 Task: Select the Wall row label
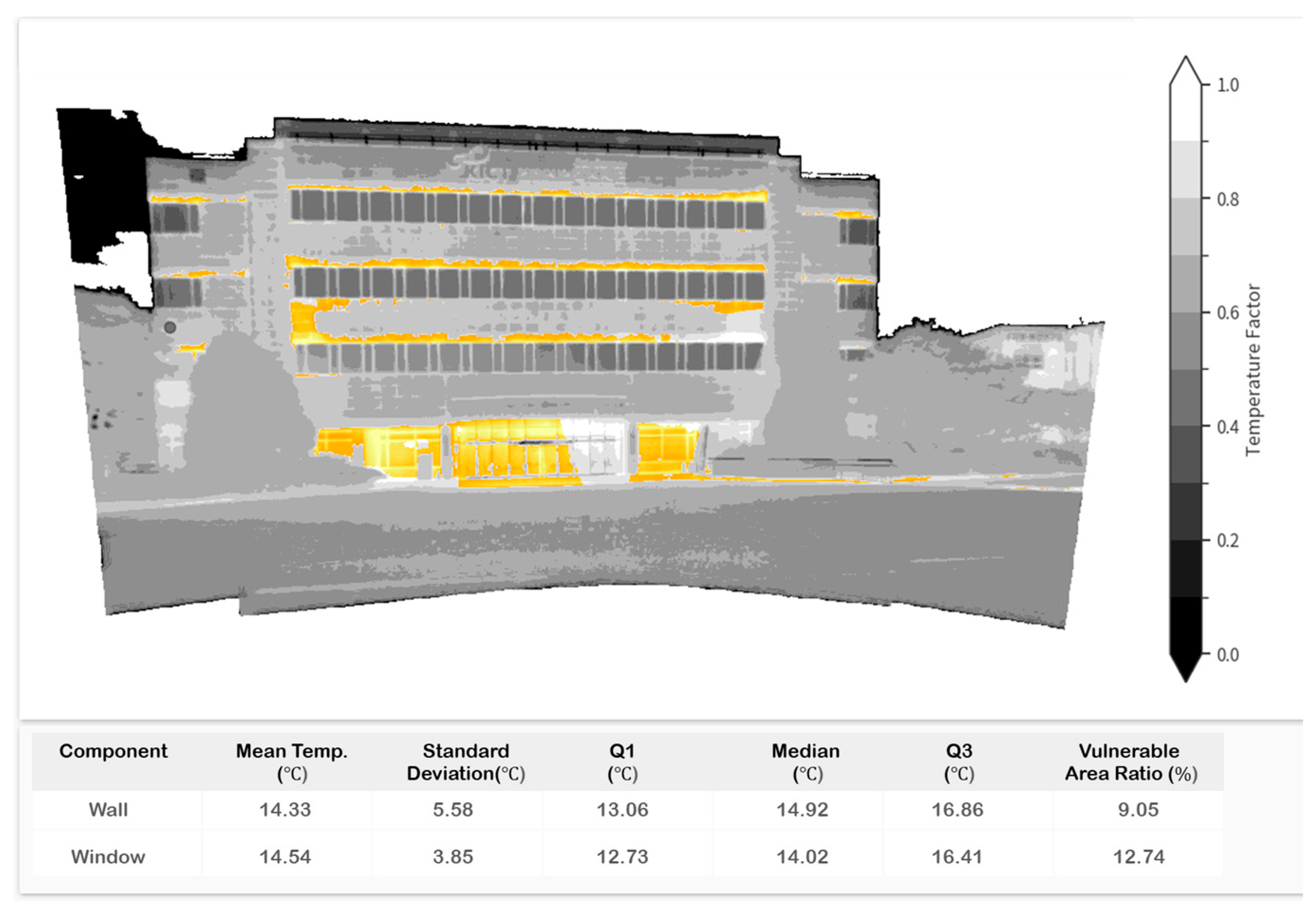tap(108, 810)
